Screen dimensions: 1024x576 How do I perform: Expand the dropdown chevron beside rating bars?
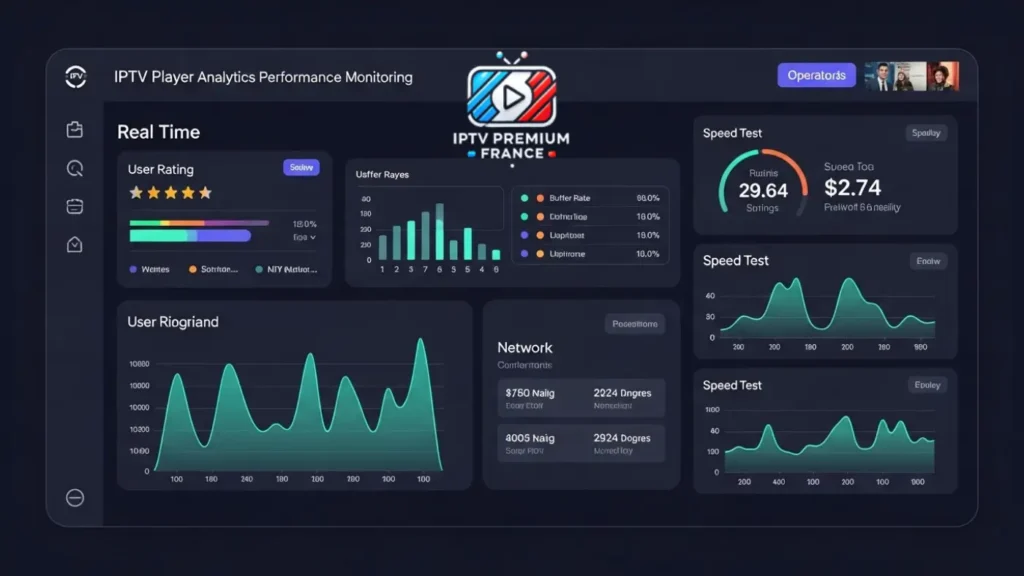coord(313,238)
